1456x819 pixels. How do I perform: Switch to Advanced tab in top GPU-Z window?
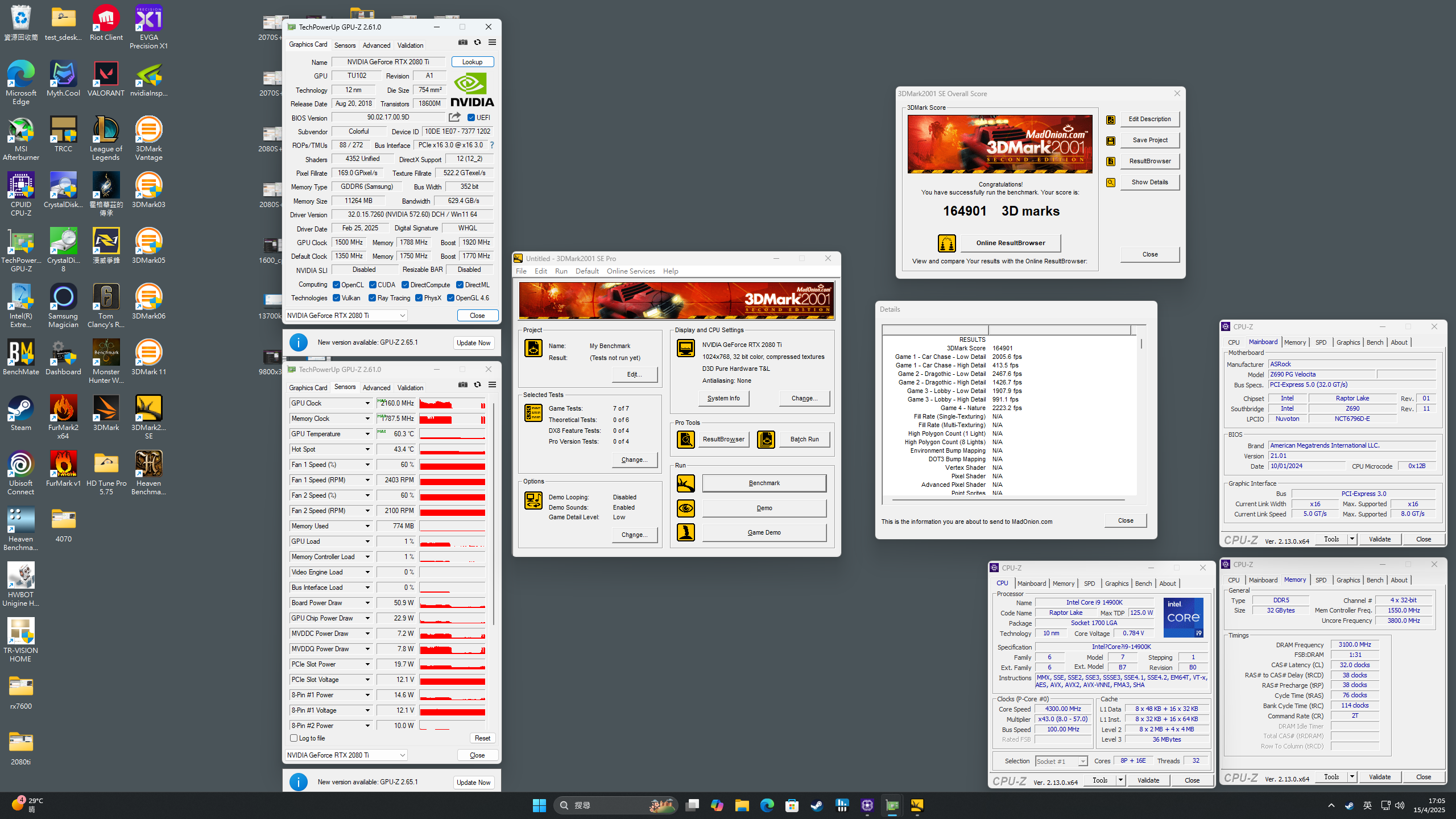(x=377, y=45)
